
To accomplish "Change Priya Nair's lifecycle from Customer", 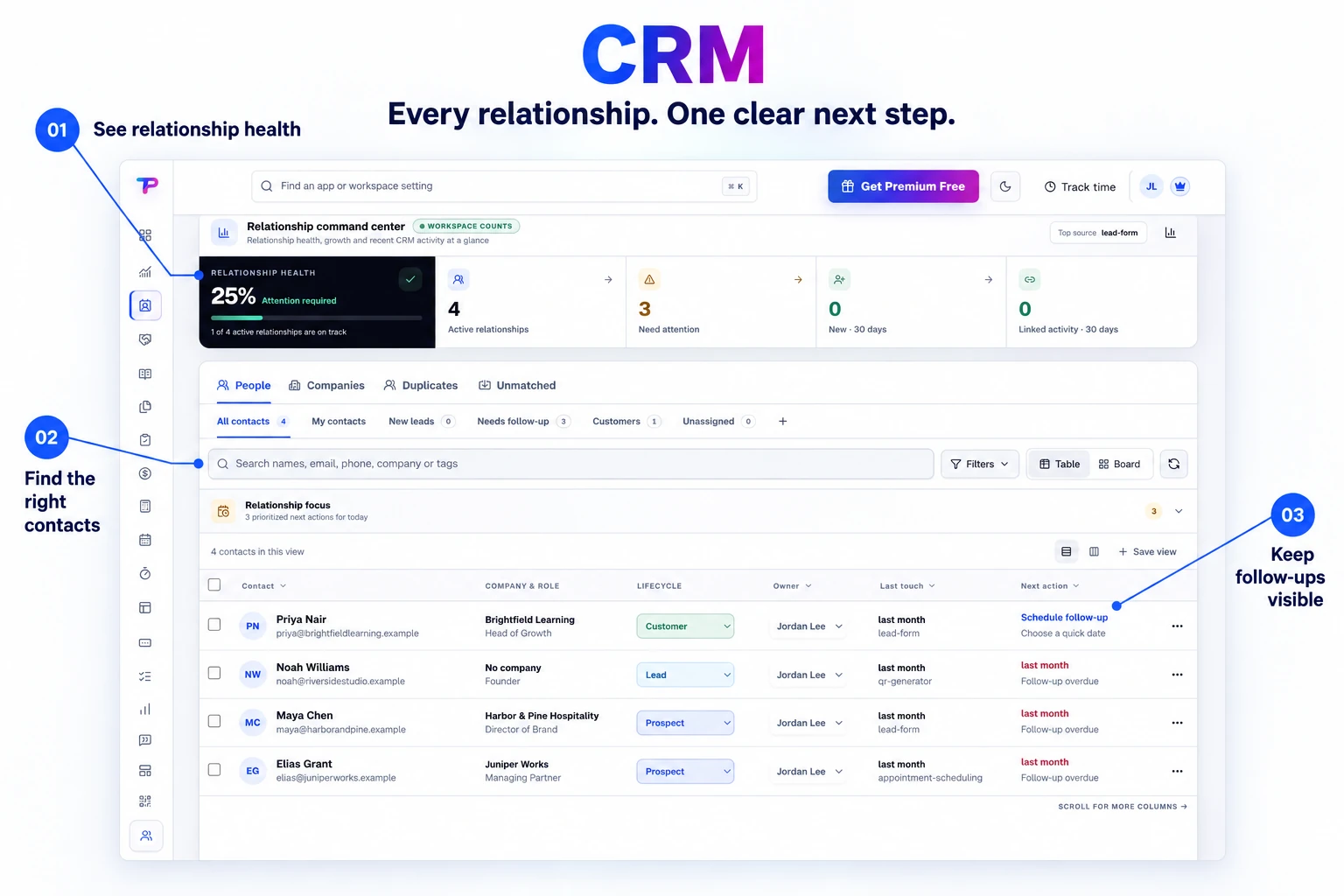I will (x=685, y=626).
